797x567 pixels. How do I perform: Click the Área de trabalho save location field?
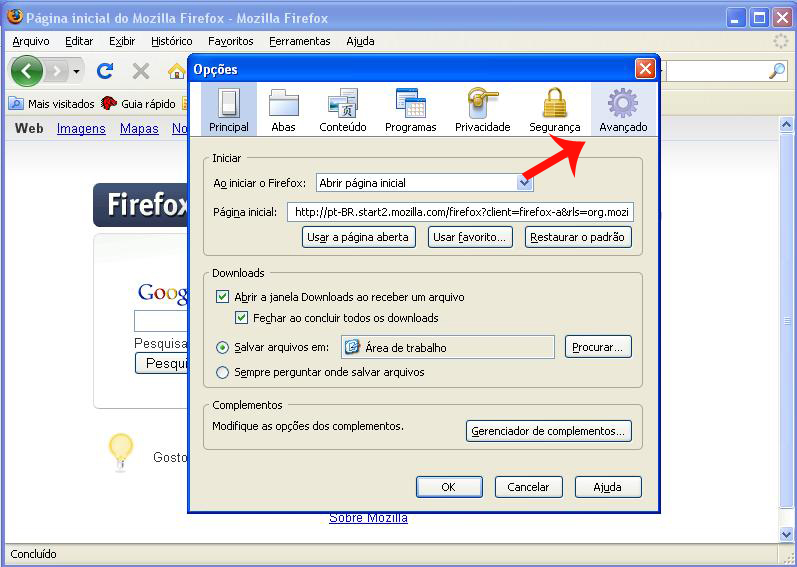point(448,348)
